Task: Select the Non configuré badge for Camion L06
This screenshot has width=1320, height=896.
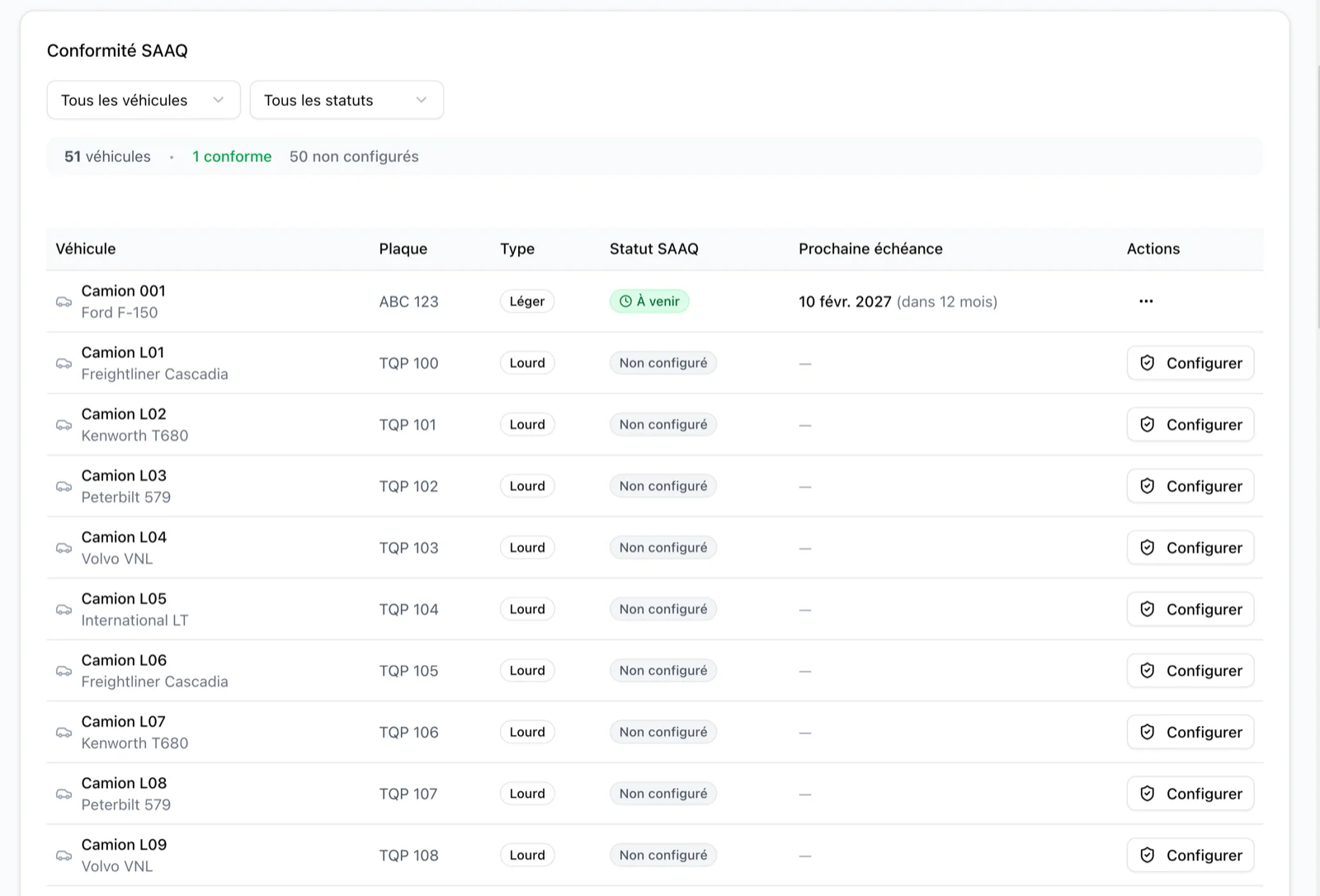Action: click(662, 671)
